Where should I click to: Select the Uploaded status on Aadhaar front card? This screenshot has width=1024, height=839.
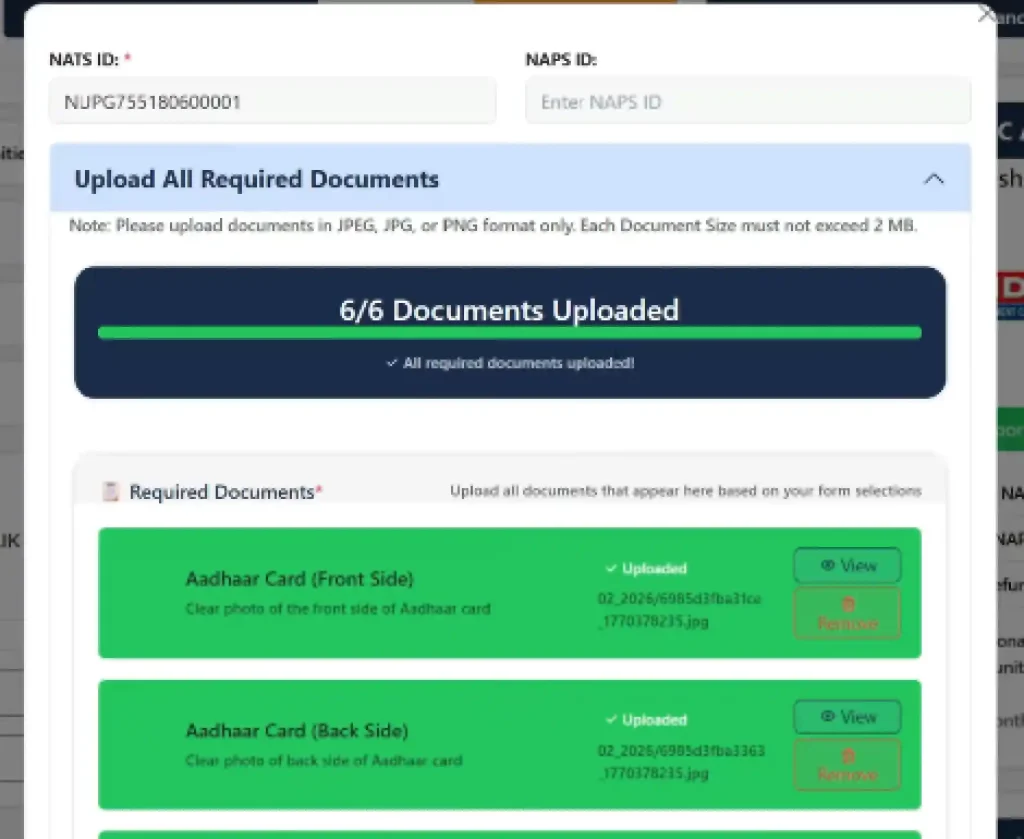648,568
